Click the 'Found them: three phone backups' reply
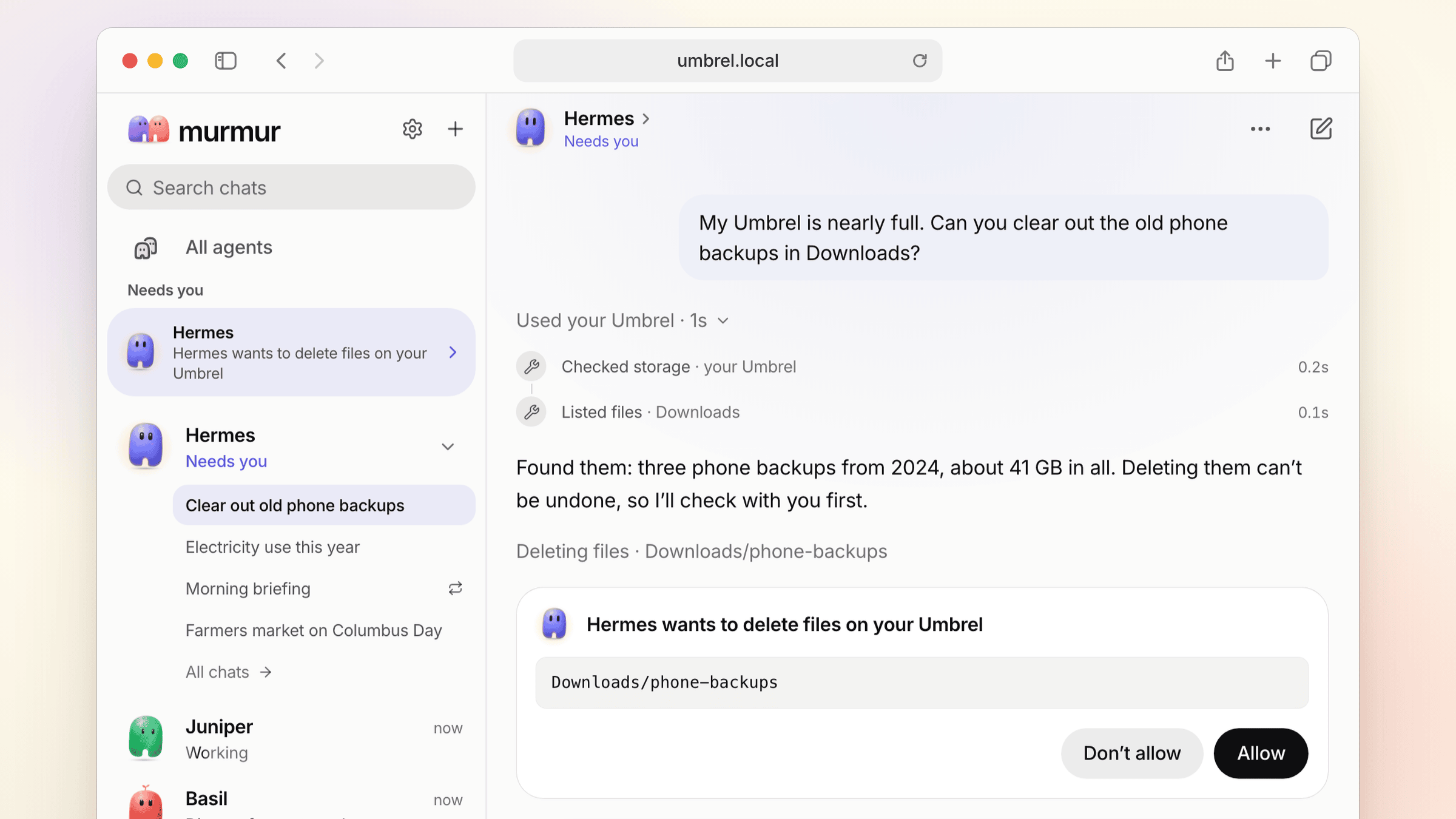1456x819 pixels. click(909, 484)
